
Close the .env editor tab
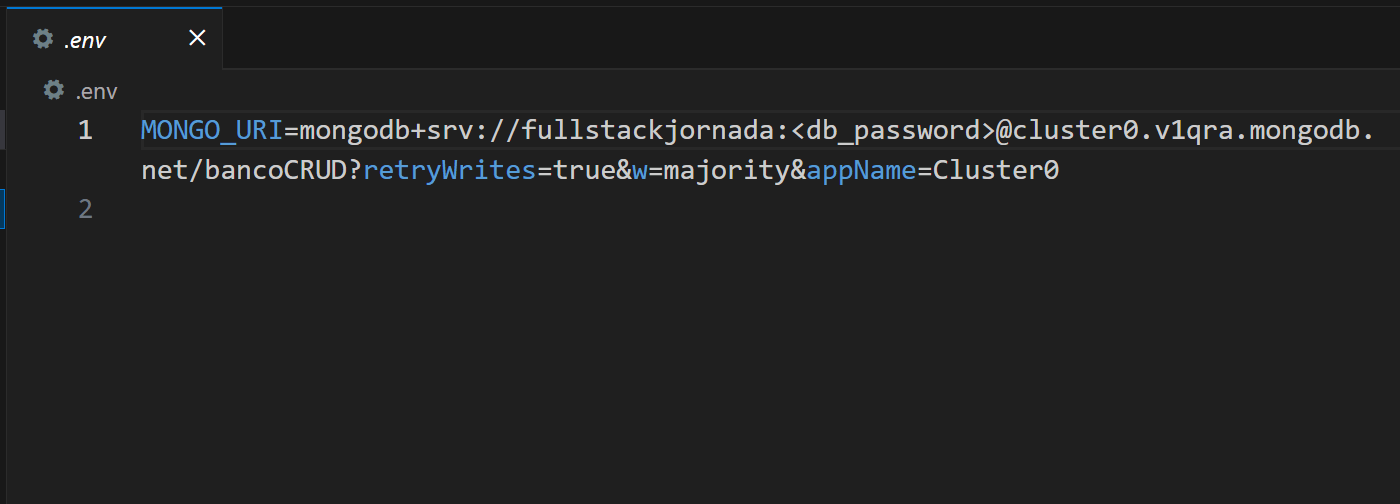[x=197, y=39]
